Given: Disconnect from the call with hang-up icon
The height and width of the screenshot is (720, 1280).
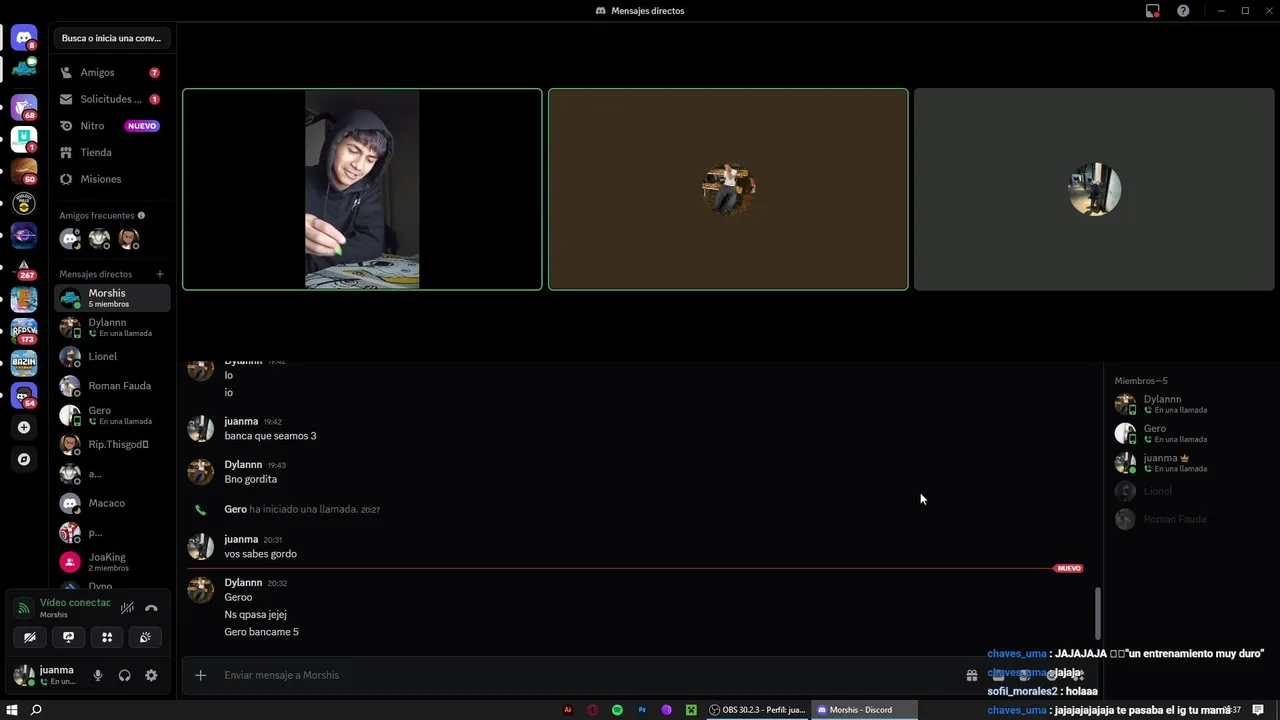Looking at the screenshot, I should (151, 608).
